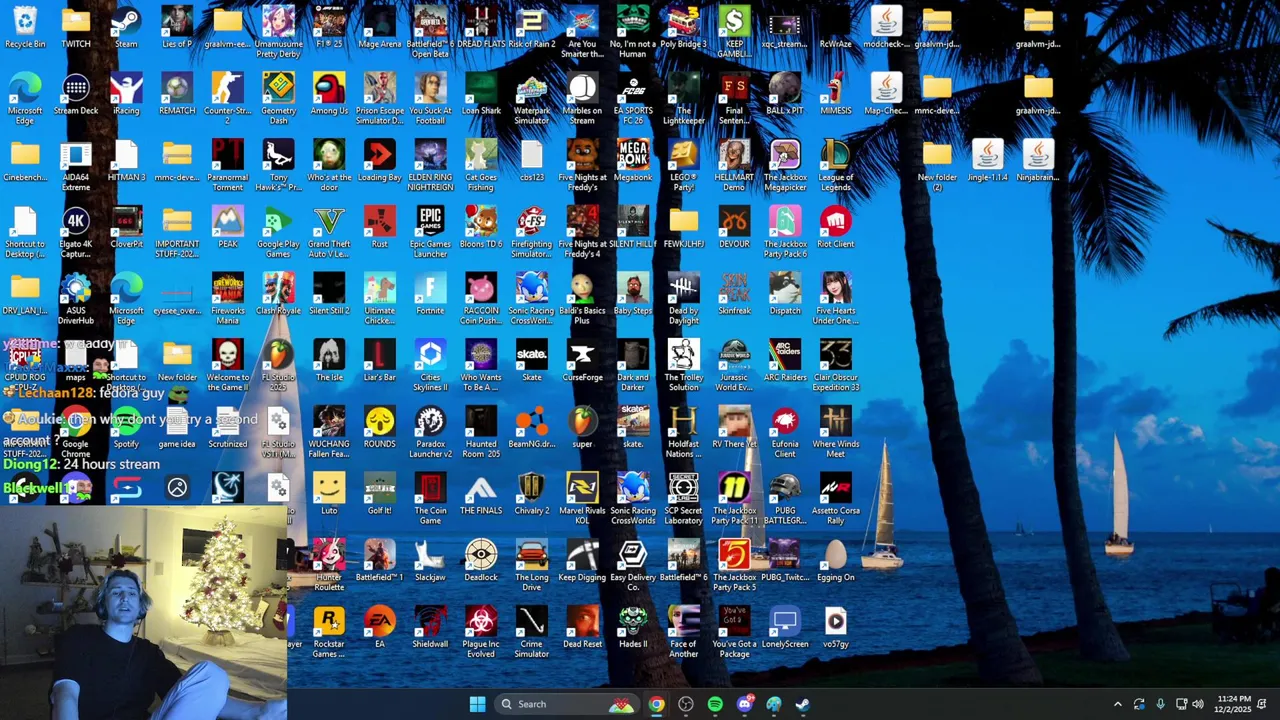Image resolution: width=1280 pixels, height=720 pixels.
Task: Switch to Chrome on the taskbar
Action: (656, 704)
